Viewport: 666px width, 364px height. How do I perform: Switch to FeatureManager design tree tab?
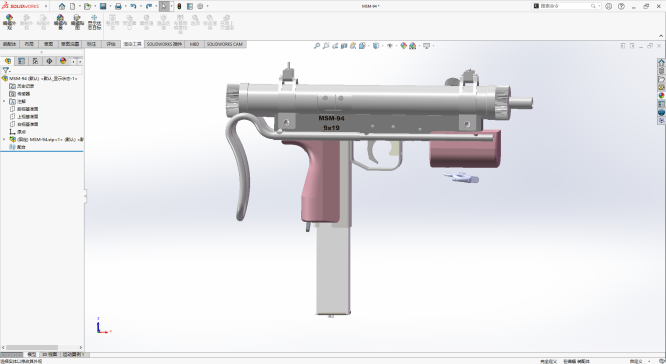tap(8, 61)
